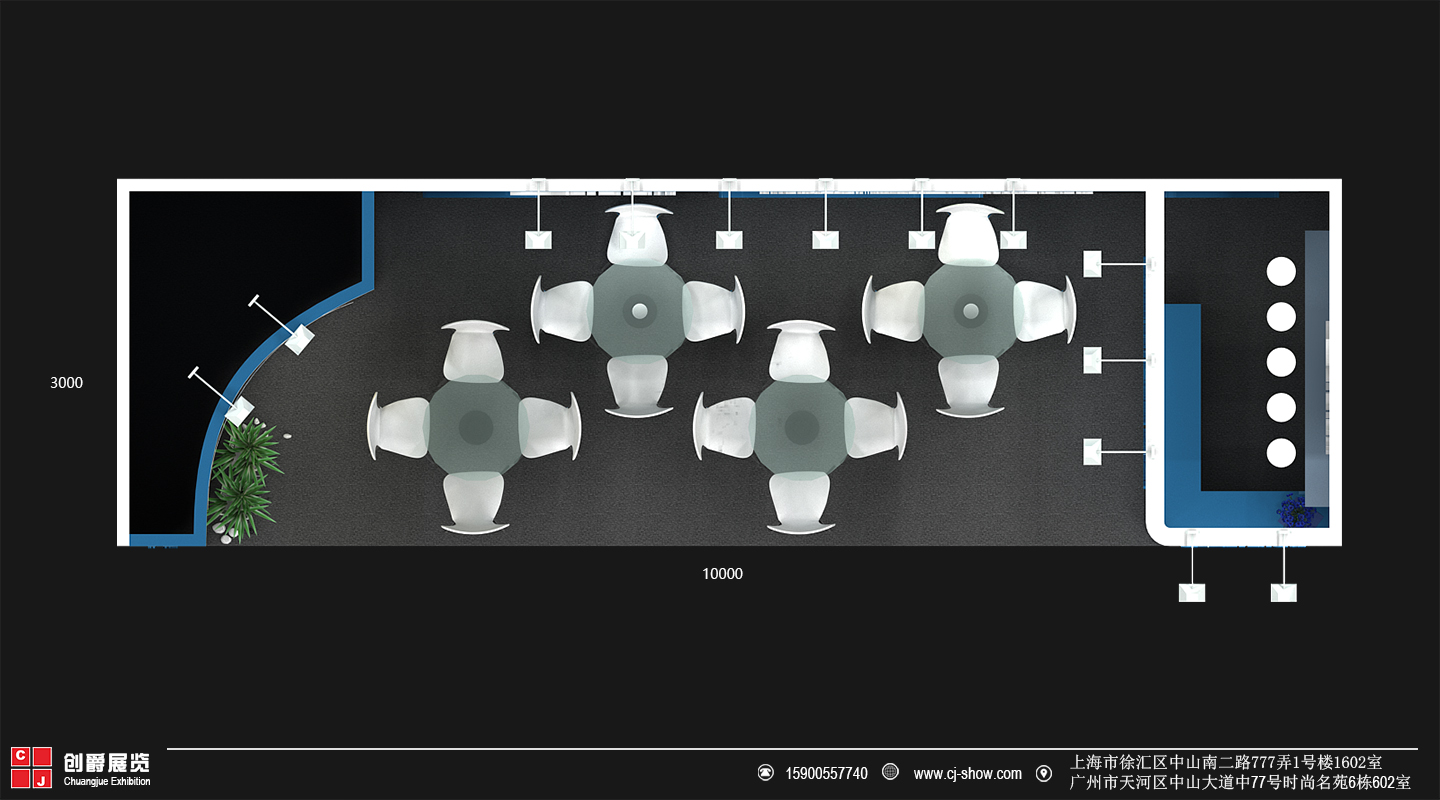Screen dimensions: 1440x800
Task: Click the Chuangjue Exhibition English caption
Action: pos(107,782)
